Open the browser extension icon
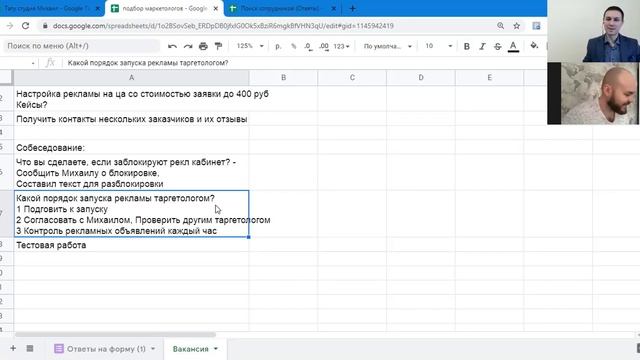Screen dimensions: 640x360 point(536,26)
